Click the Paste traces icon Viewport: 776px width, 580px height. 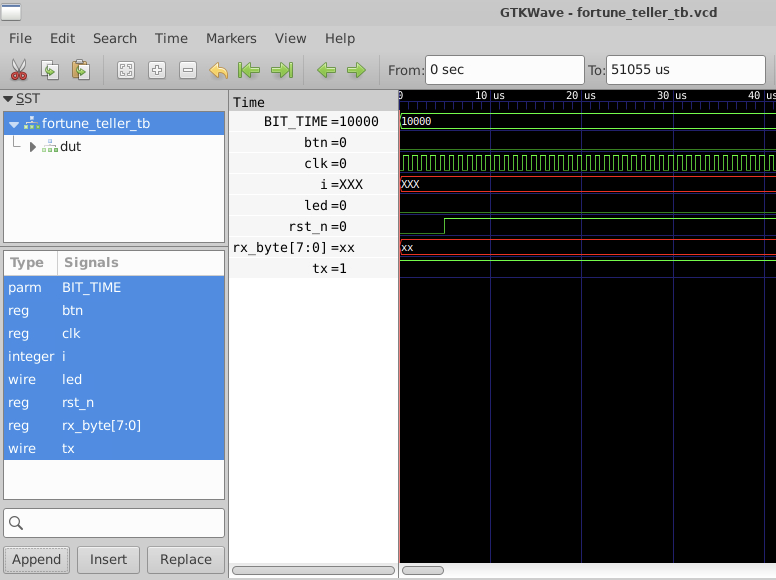(x=81, y=70)
